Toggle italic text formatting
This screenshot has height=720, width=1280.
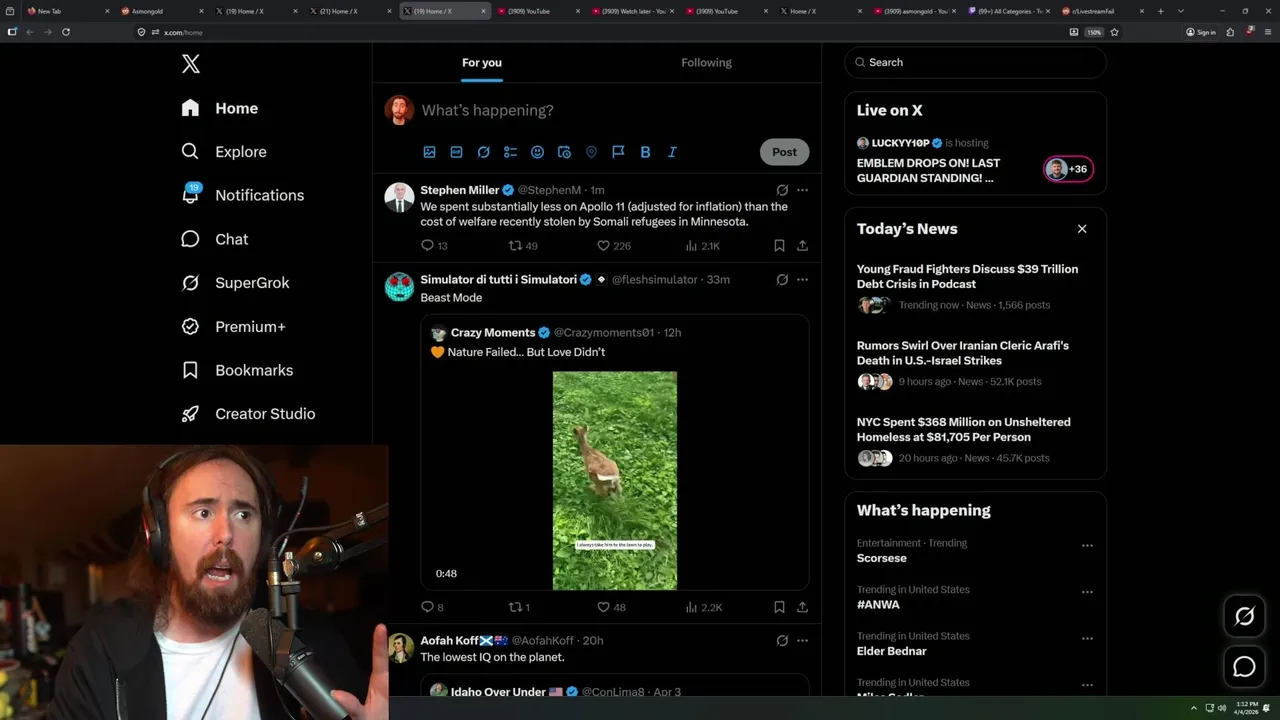(x=672, y=152)
